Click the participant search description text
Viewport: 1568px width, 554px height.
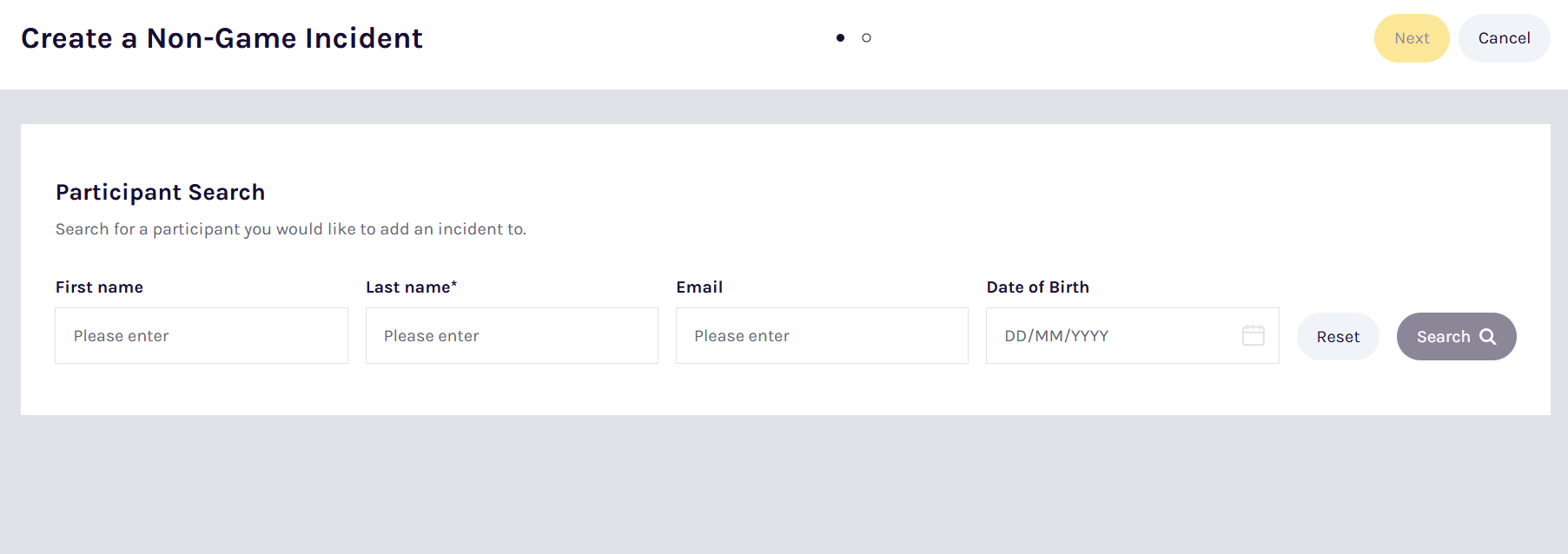coord(291,229)
